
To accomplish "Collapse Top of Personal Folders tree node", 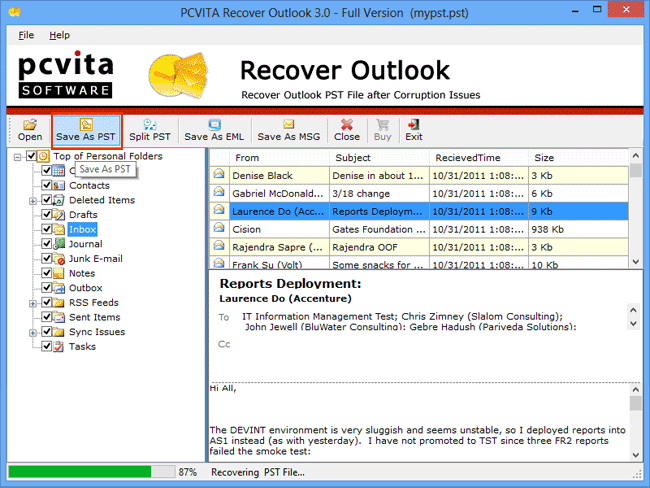I will 17,157.
